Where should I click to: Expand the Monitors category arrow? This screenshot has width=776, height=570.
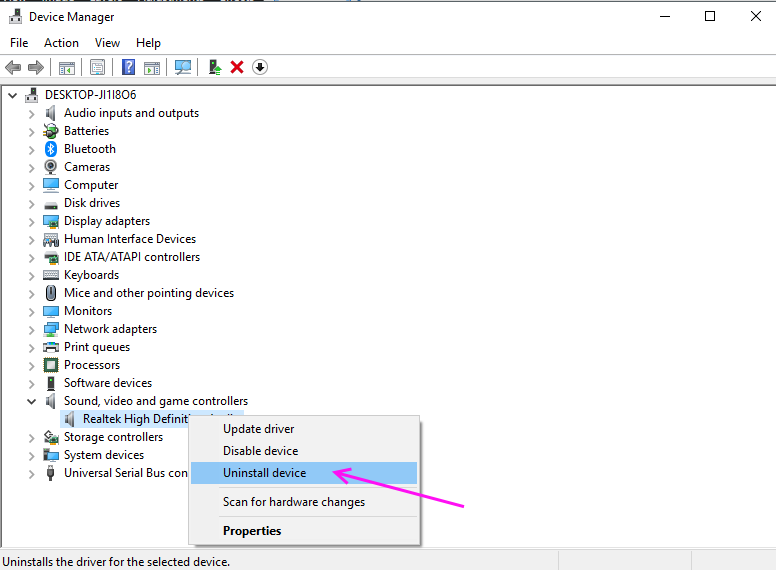pyautogui.click(x=31, y=312)
